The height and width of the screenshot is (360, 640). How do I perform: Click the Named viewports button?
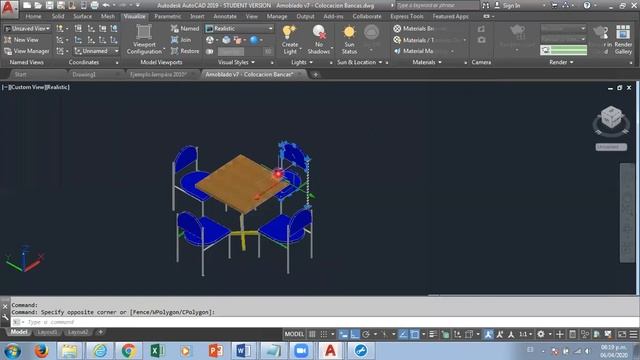[x=185, y=29]
